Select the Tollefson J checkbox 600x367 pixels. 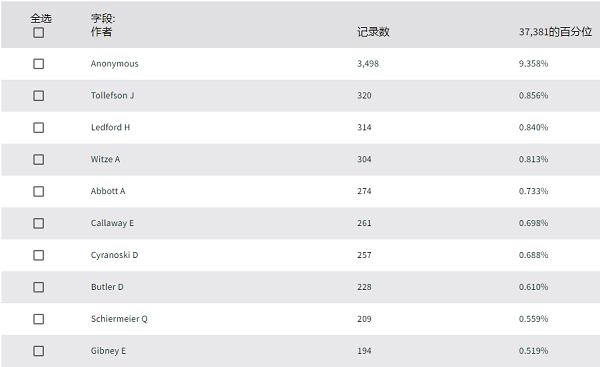tap(38, 96)
